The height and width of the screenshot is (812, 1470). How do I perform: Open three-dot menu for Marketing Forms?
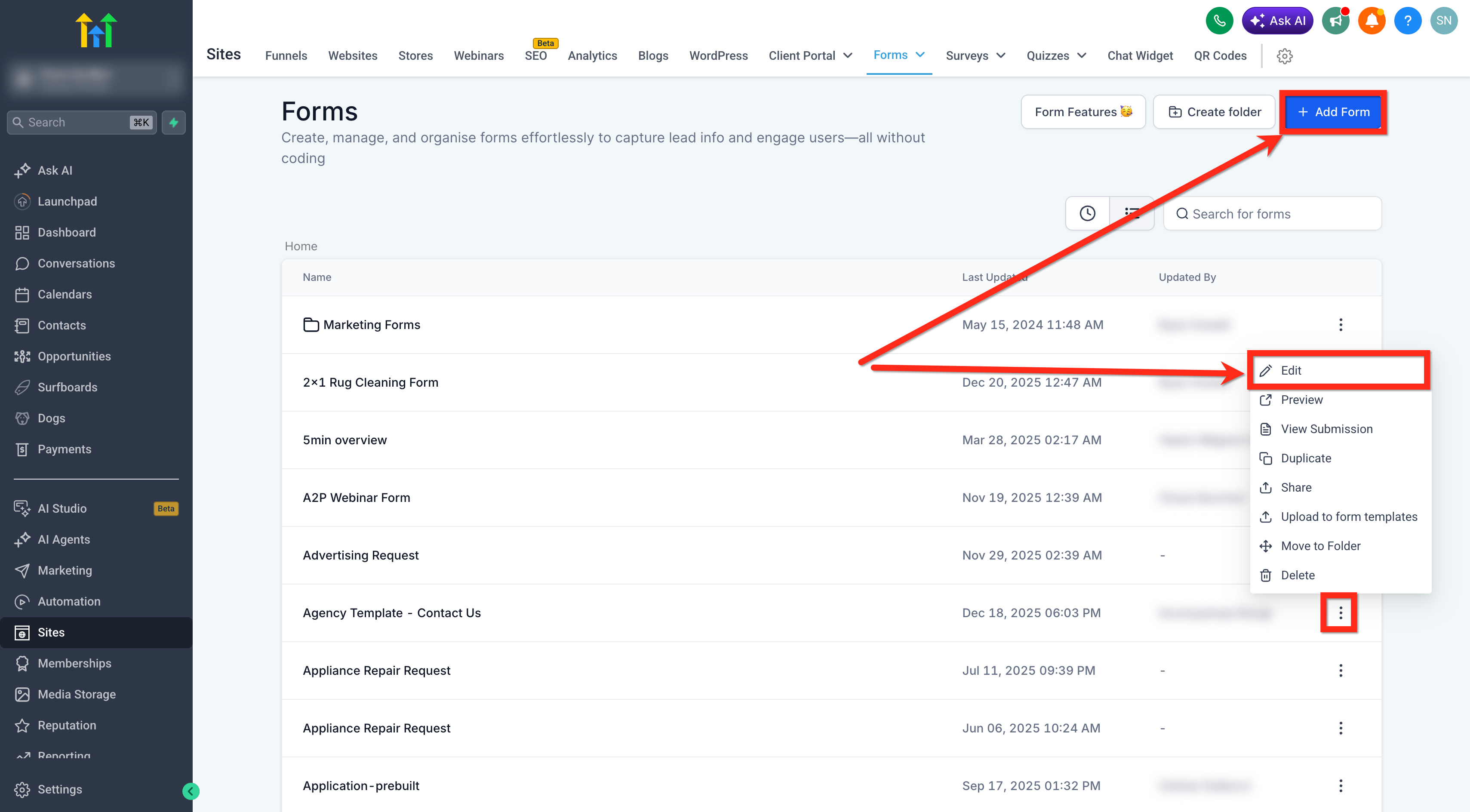1341,325
